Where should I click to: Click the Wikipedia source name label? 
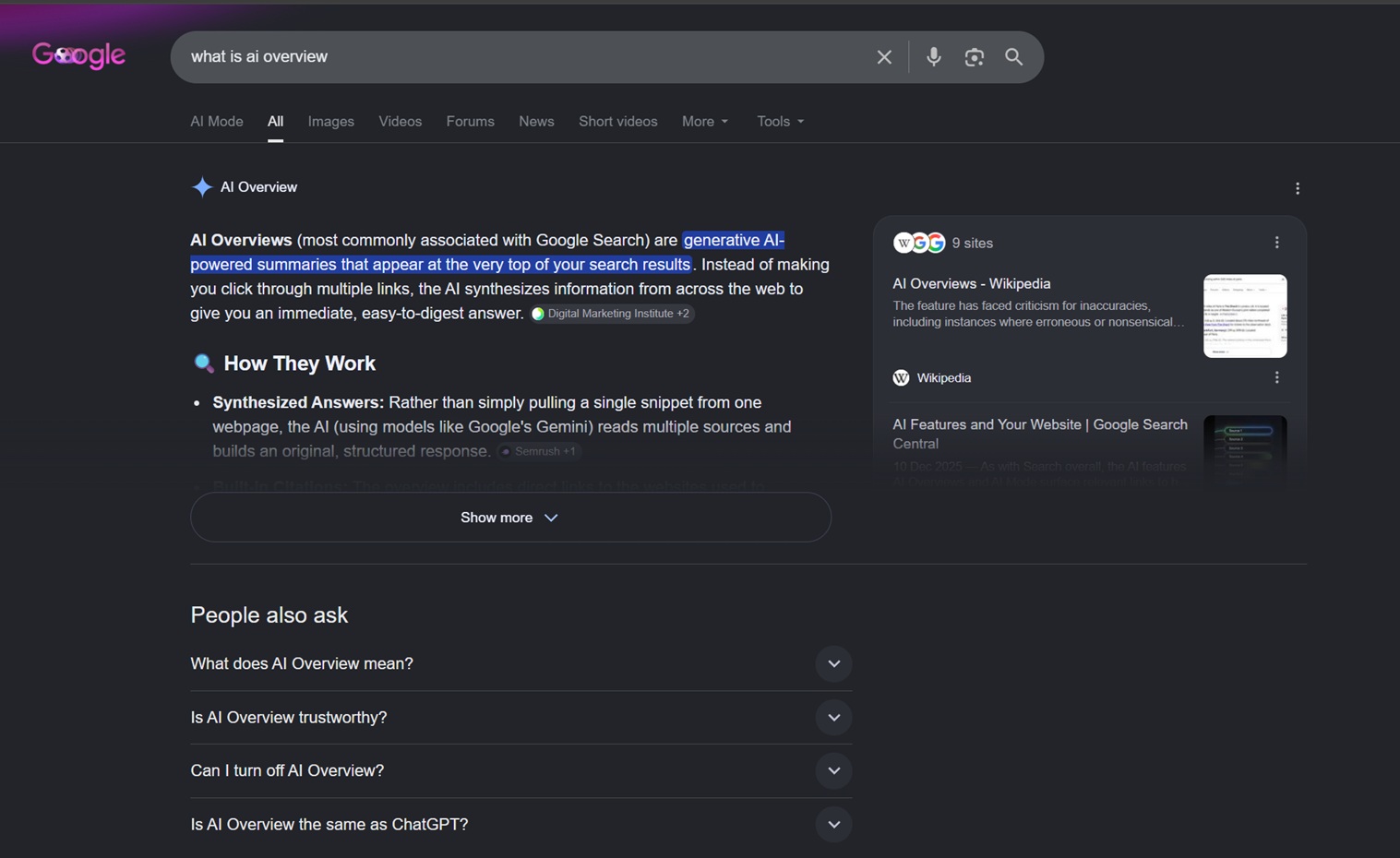[x=943, y=378]
